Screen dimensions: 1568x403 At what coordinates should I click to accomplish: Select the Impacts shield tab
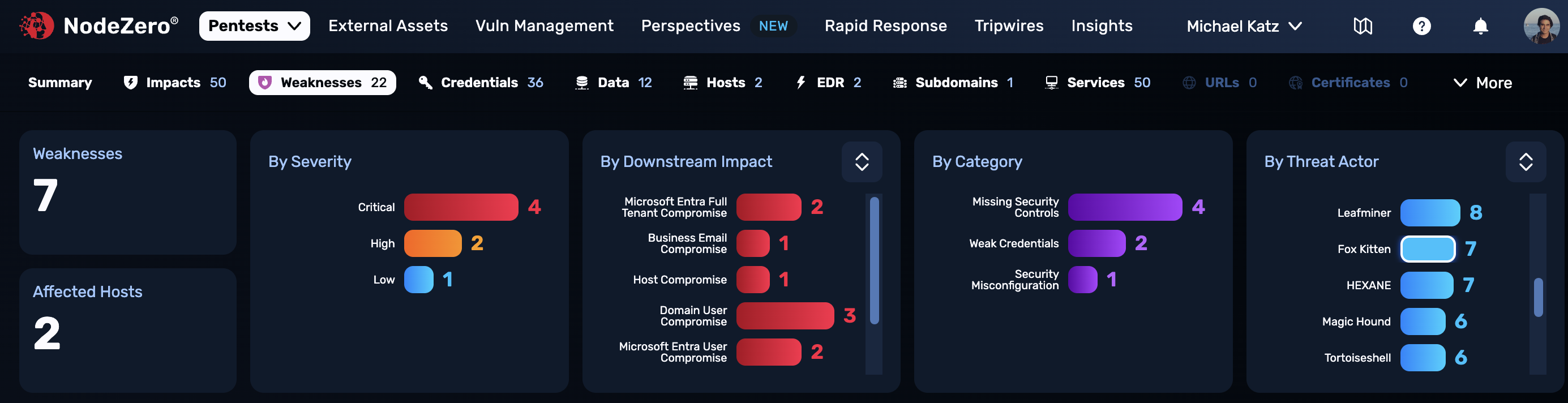tap(174, 83)
